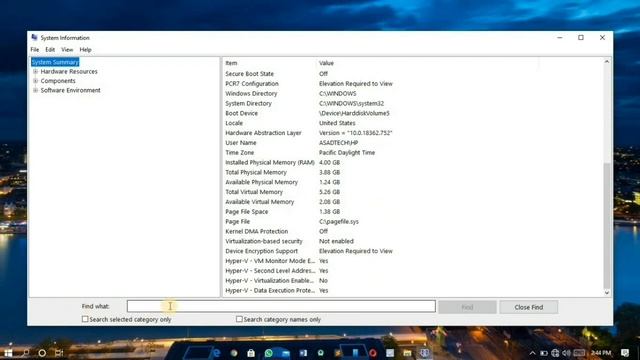Select the Page File Space row
Image resolution: width=640 pixels, height=360 pixels.
click(413, 211)
